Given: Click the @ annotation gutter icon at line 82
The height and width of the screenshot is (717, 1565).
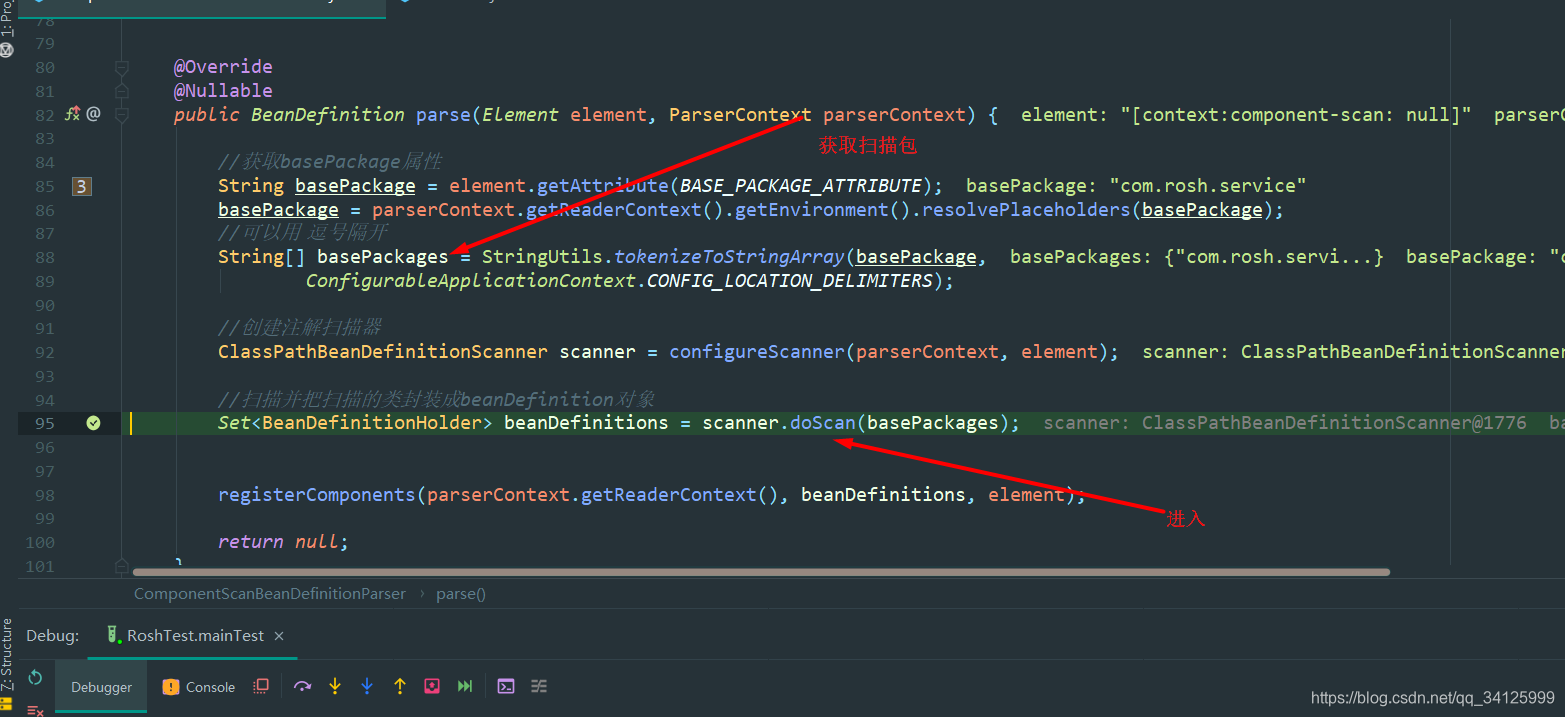Looking at the screenshot, I should (x=93, y=114).
